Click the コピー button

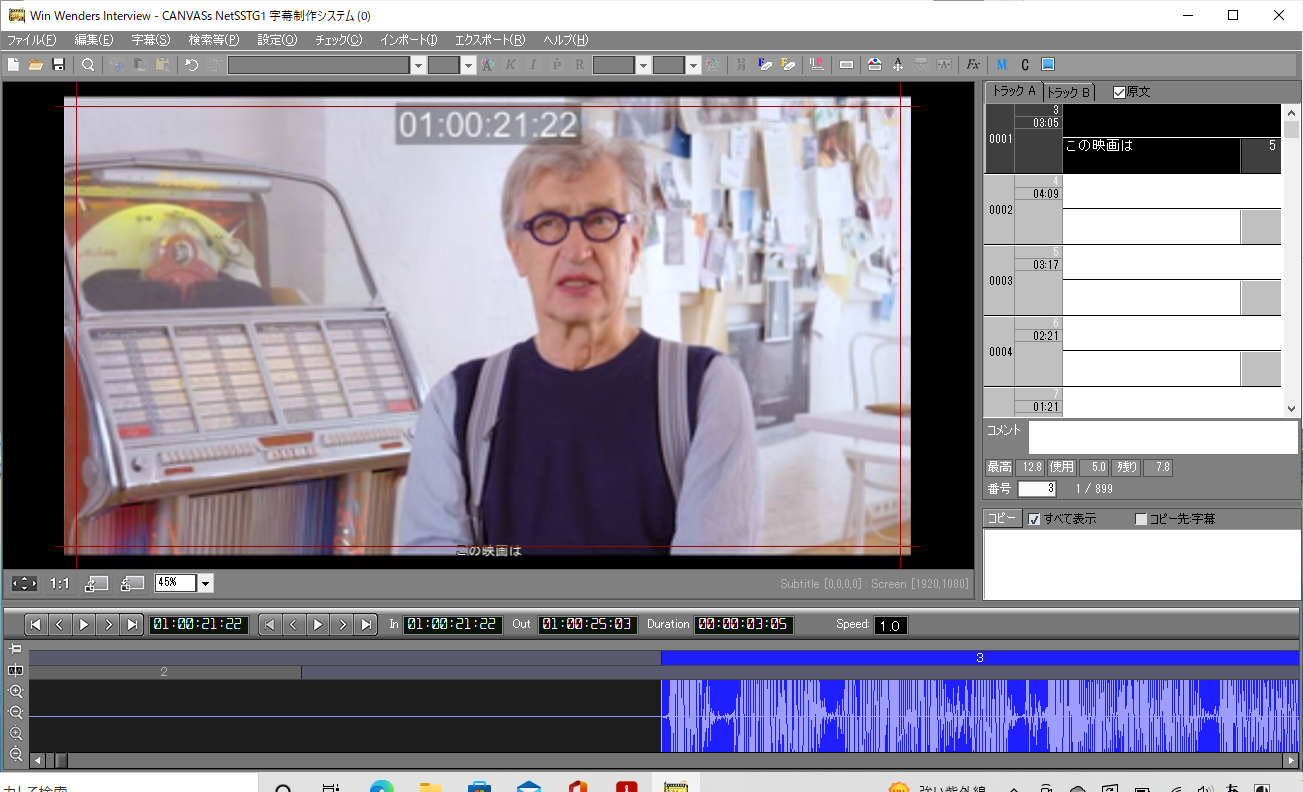pyautogui.click(x=1002, y=519)
